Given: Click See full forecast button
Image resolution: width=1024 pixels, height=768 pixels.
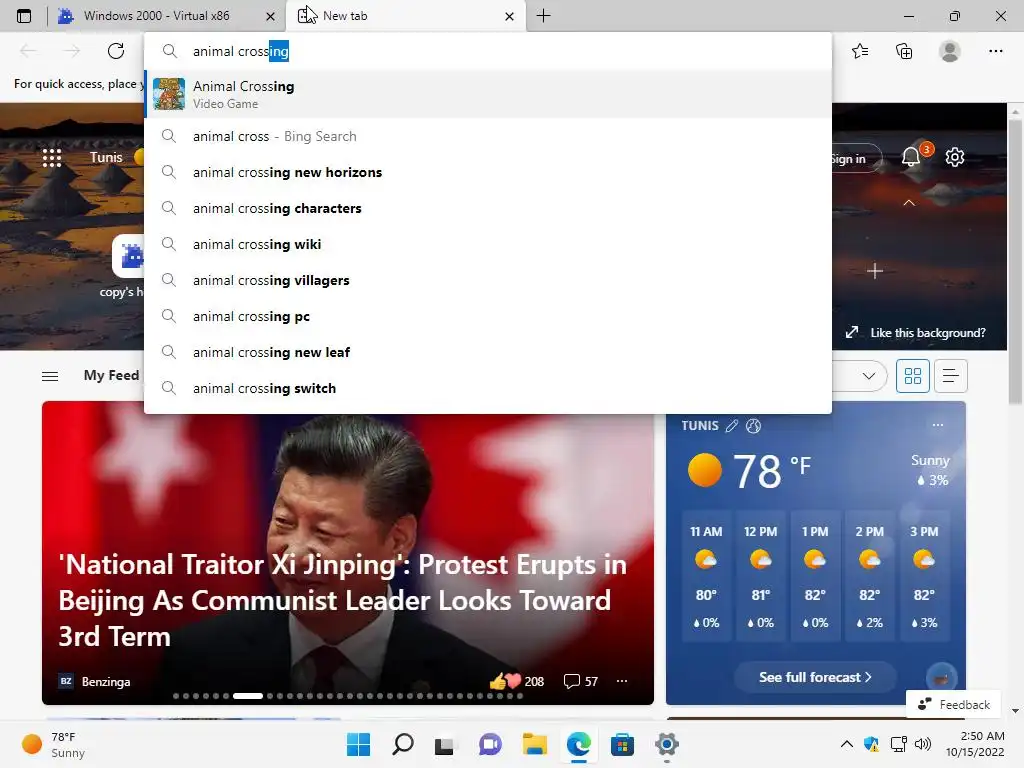Looking at the screenshot, I should pyautogui.click(x=814, y=677).
